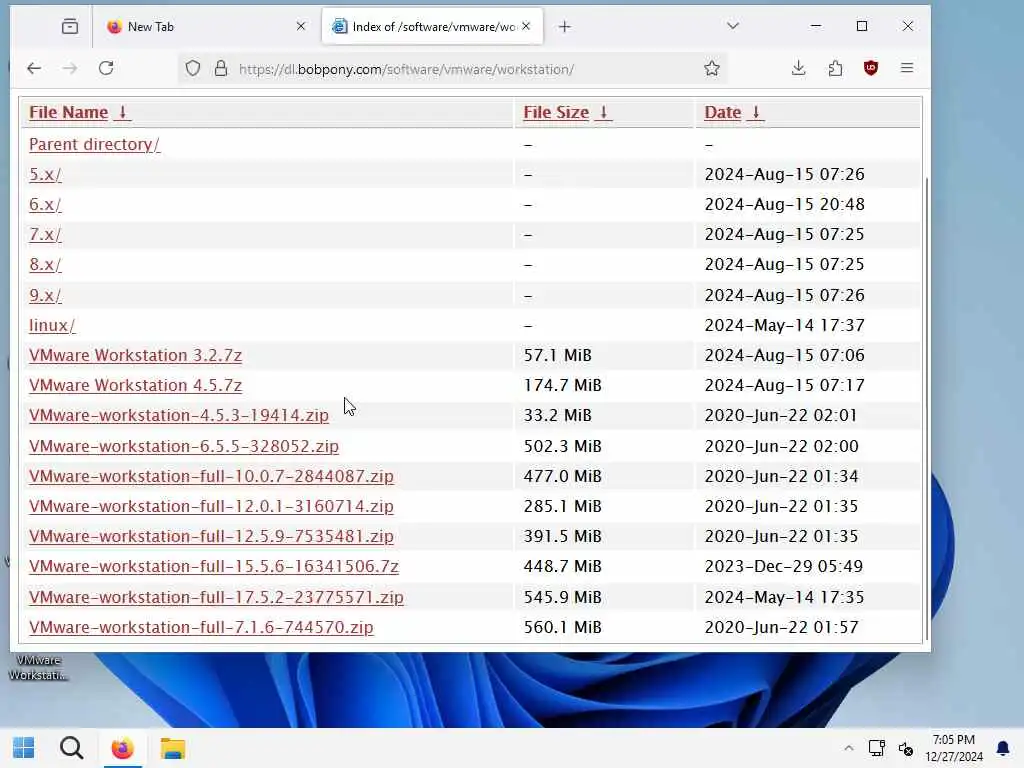Screen dimensions: 1024x768
Task: Click the Firefox taskbar icon
Action: (x=122, y=748)
